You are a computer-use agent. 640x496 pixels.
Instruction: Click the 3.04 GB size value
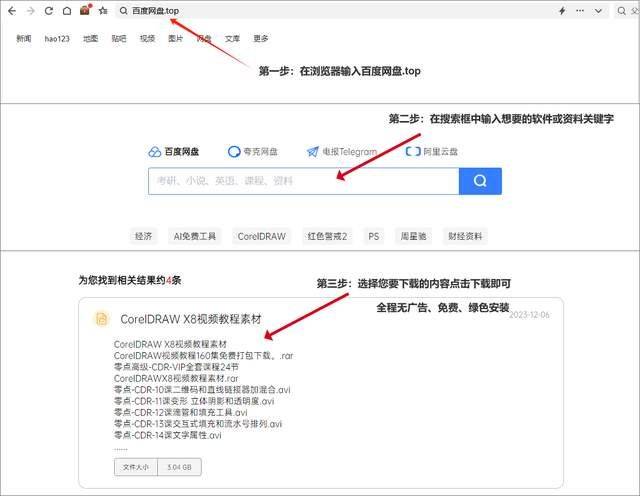point(179,467)
